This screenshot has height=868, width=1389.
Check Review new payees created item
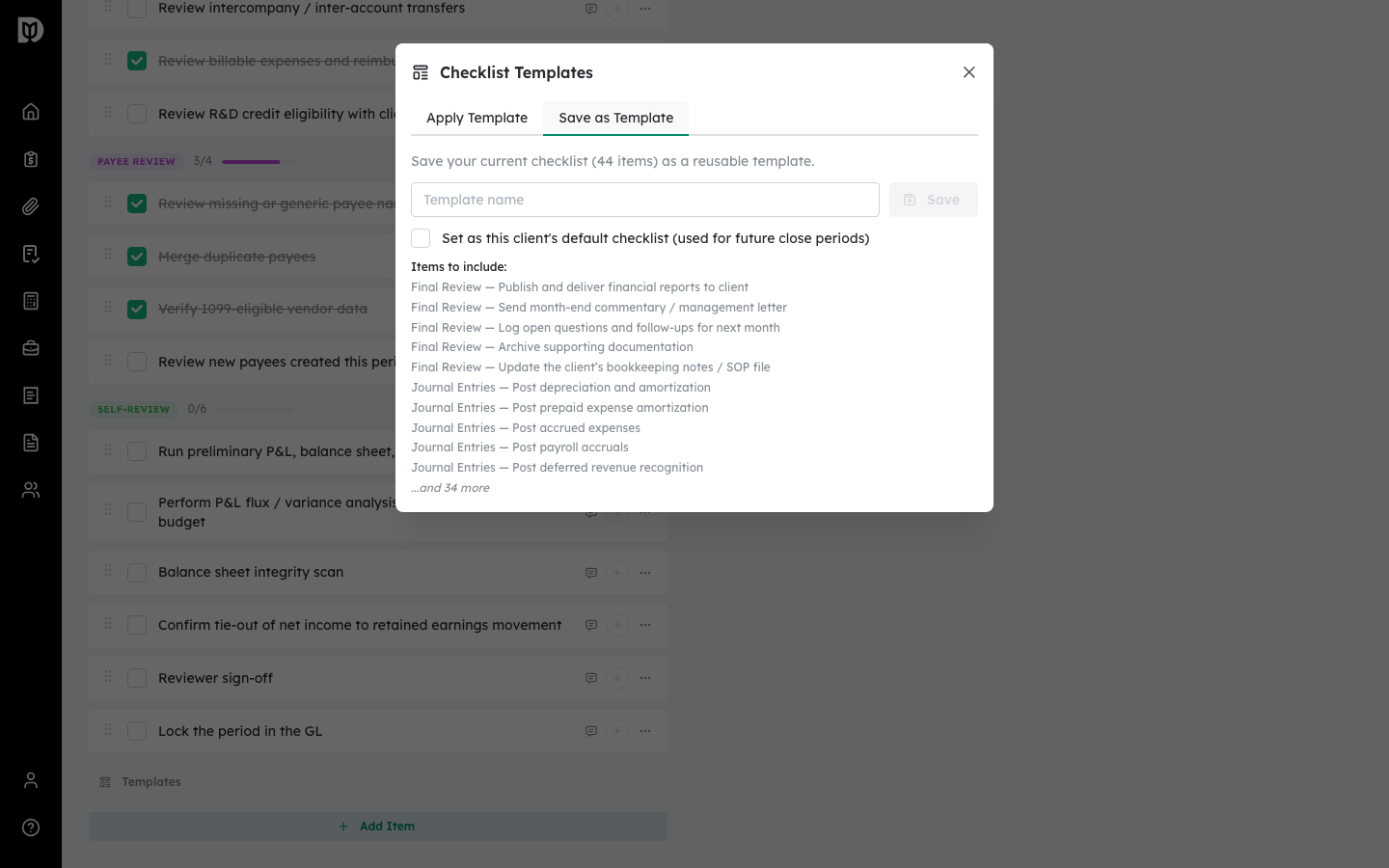(137, 362)
